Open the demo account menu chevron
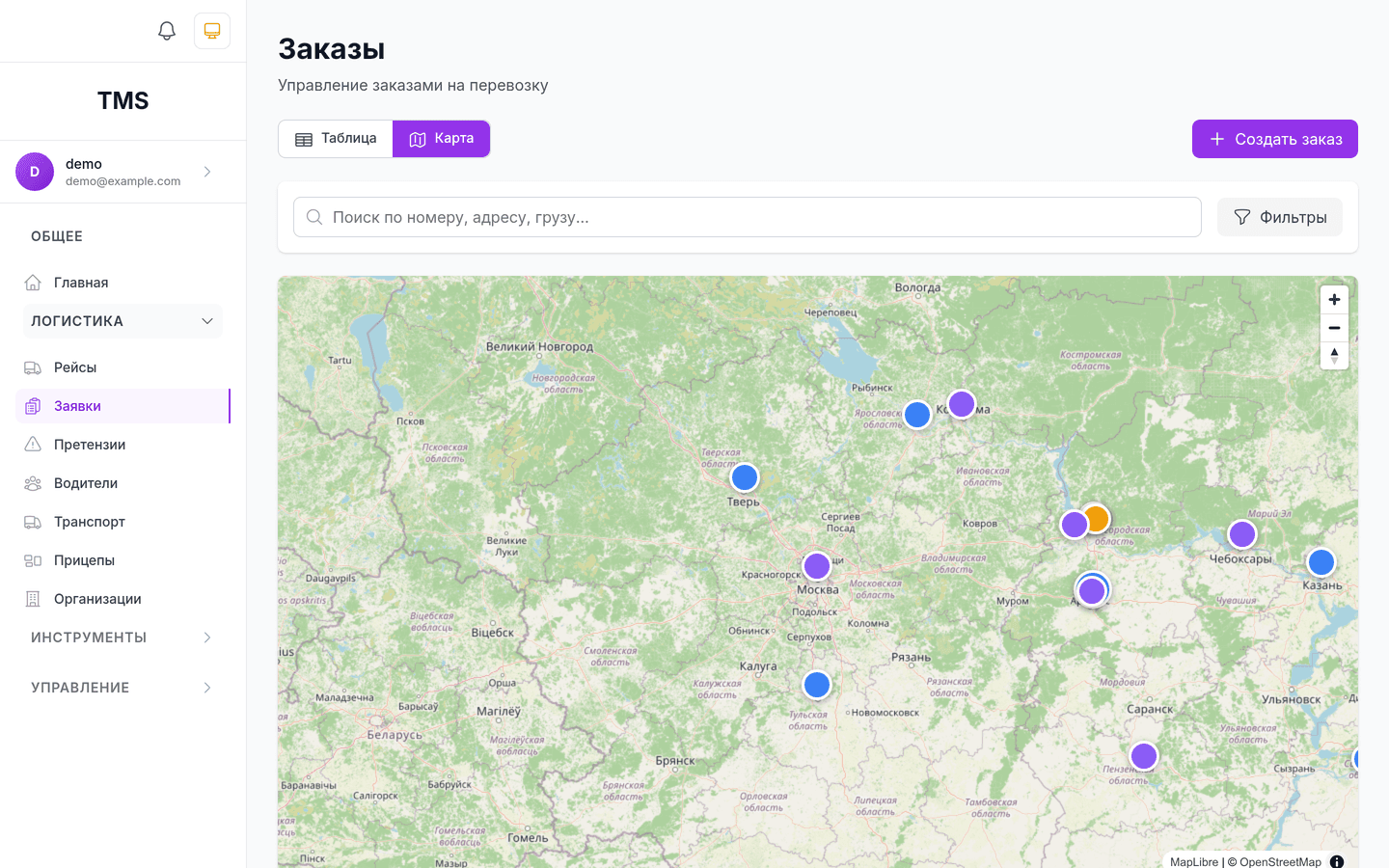The width and height of the screenshot is (1389, 868). click(x=207, y=172)
